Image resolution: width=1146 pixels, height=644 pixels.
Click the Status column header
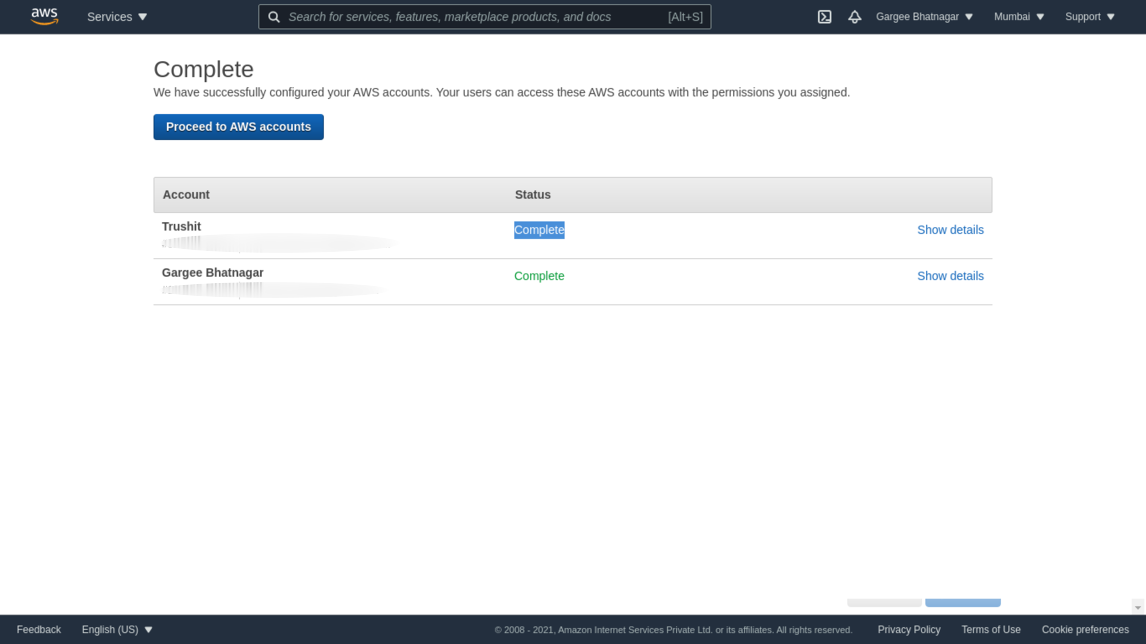pos(532,194)
